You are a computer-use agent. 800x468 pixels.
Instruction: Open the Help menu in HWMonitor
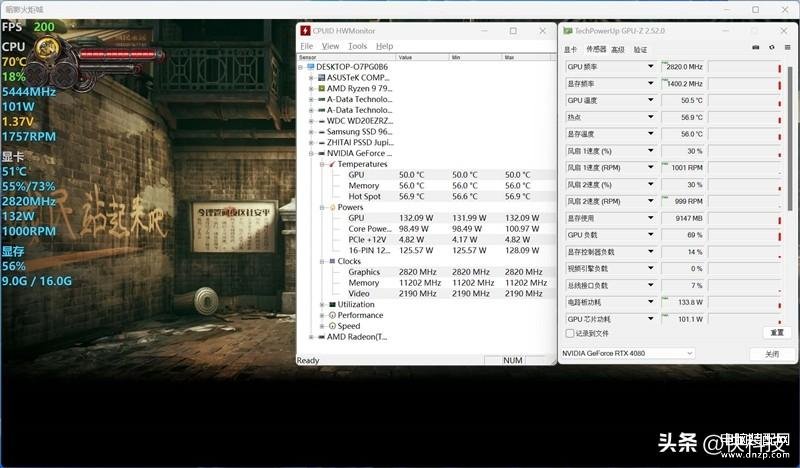point(384,46)
